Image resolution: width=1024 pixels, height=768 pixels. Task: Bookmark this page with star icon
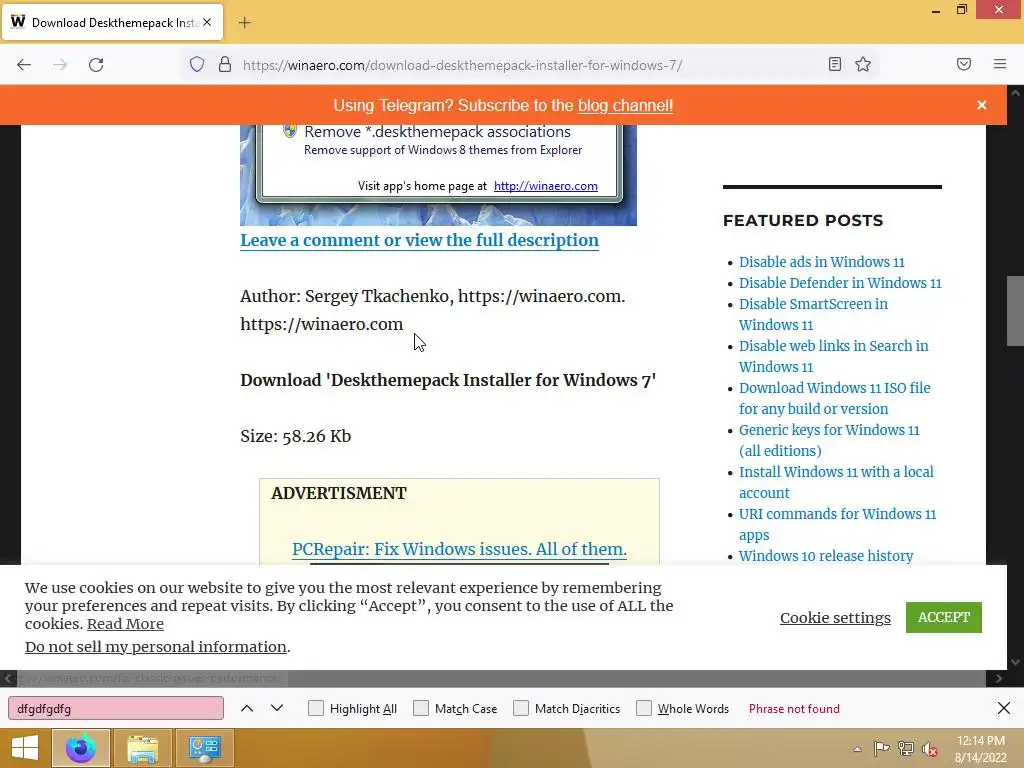(863, 64)
